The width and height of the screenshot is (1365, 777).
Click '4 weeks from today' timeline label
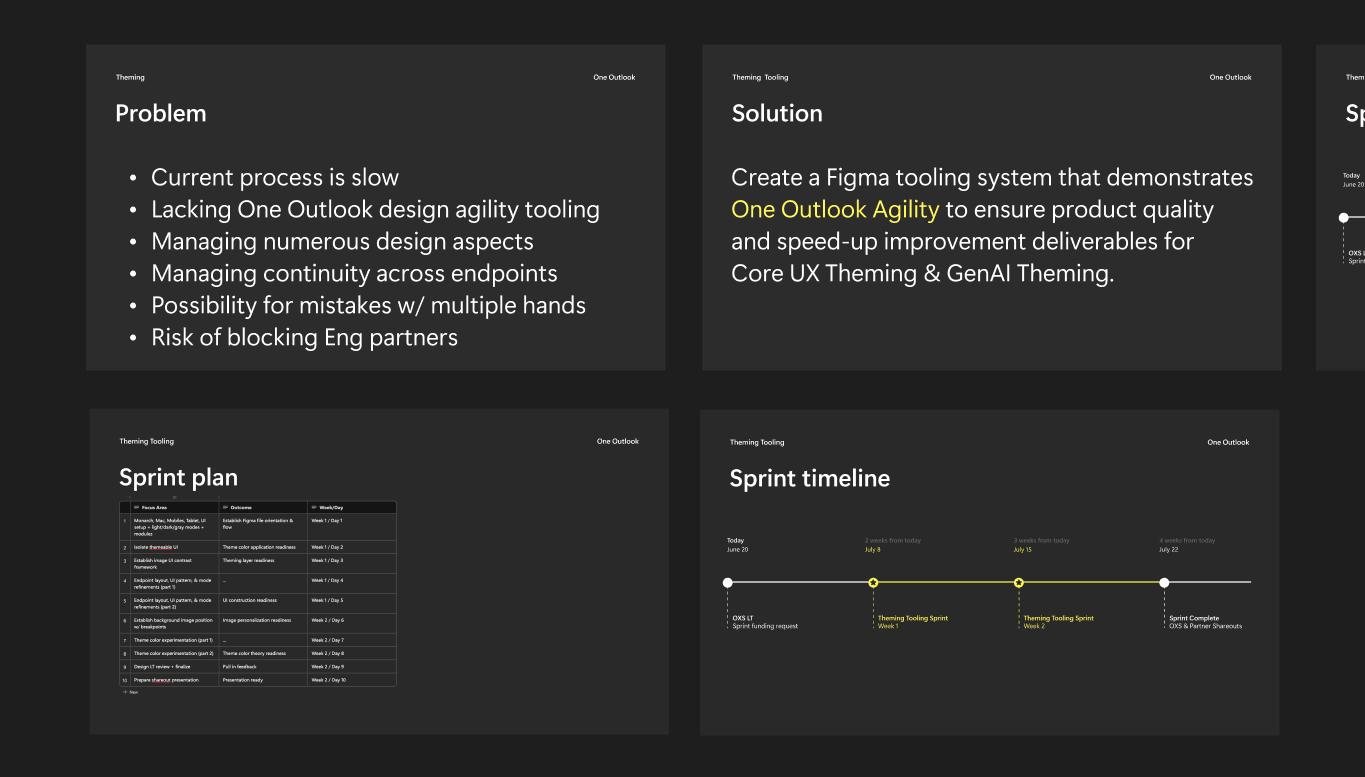click(x=1187, y=541)
